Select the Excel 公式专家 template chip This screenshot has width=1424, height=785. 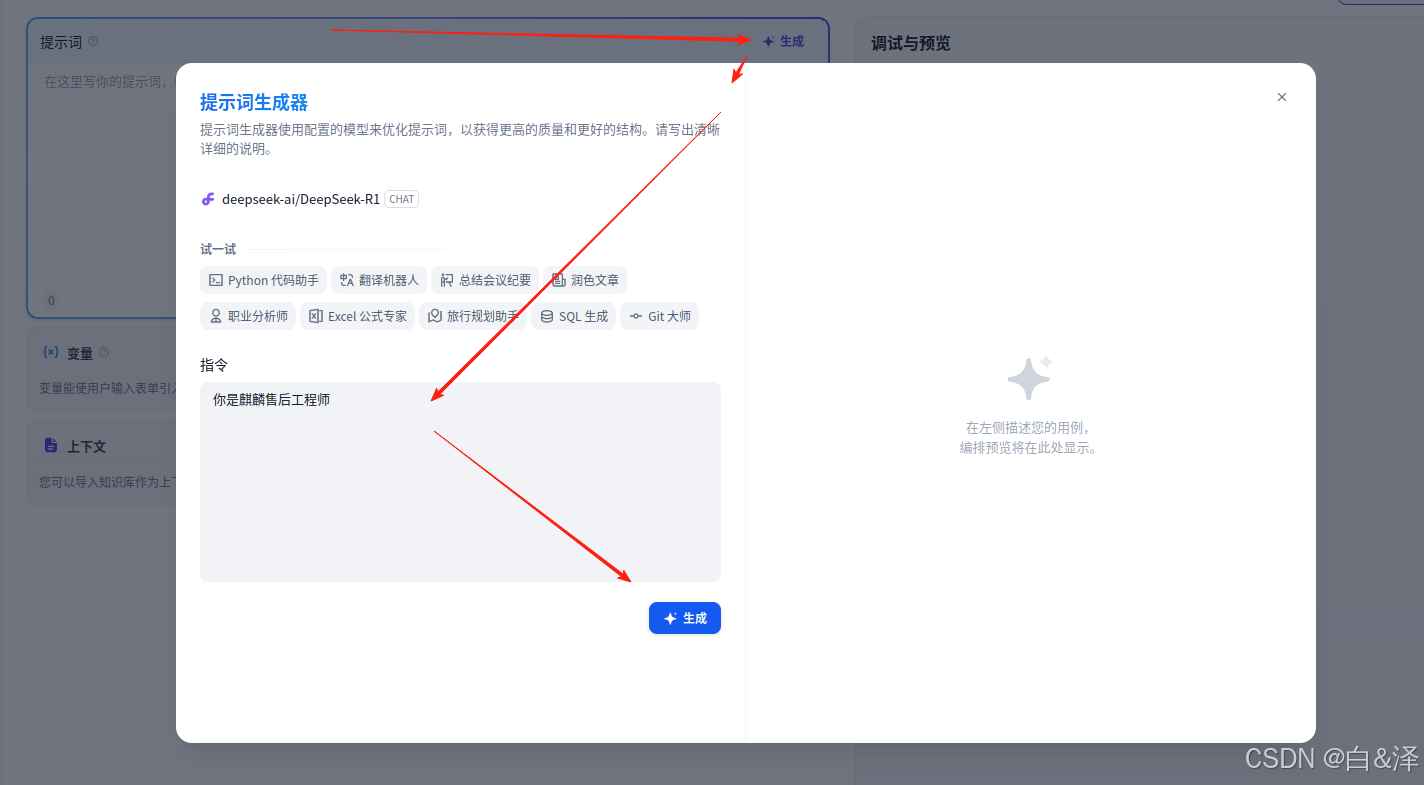pos(357,316)
